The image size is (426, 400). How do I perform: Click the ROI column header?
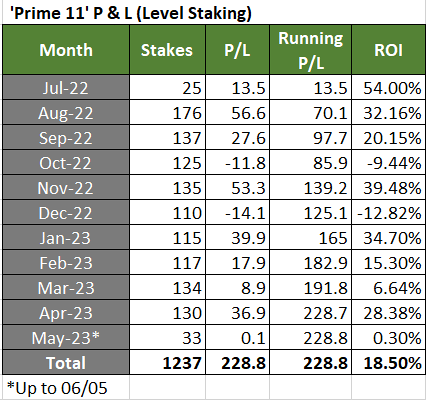(x=389, y=50)
